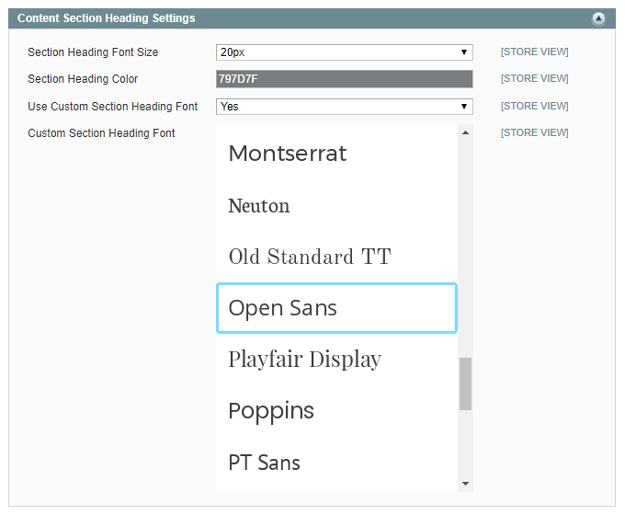This screenshot has width=625, height=515.
Task: Pick the highlighted Open Sans font
Action: tap(337, 308)
